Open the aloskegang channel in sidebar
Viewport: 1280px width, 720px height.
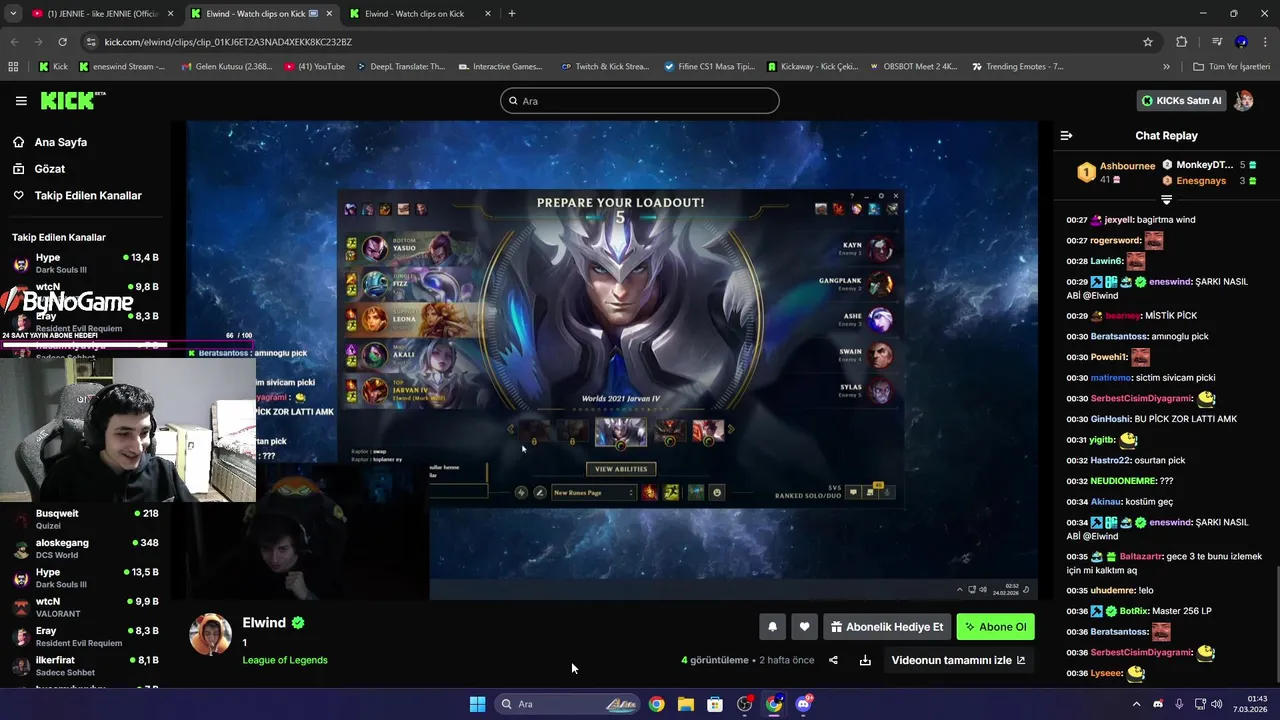tap(85, 548)
